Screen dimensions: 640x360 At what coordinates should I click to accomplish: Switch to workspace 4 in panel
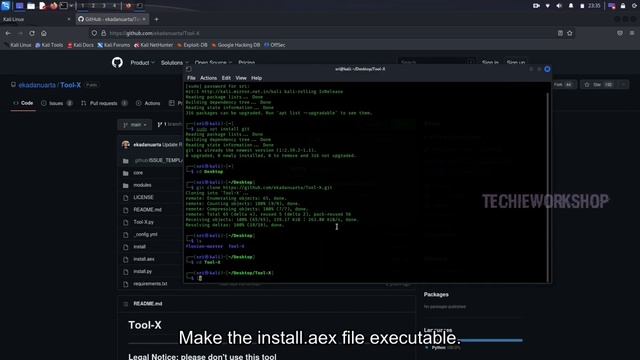pyautogui.click(x=114, y=6)
